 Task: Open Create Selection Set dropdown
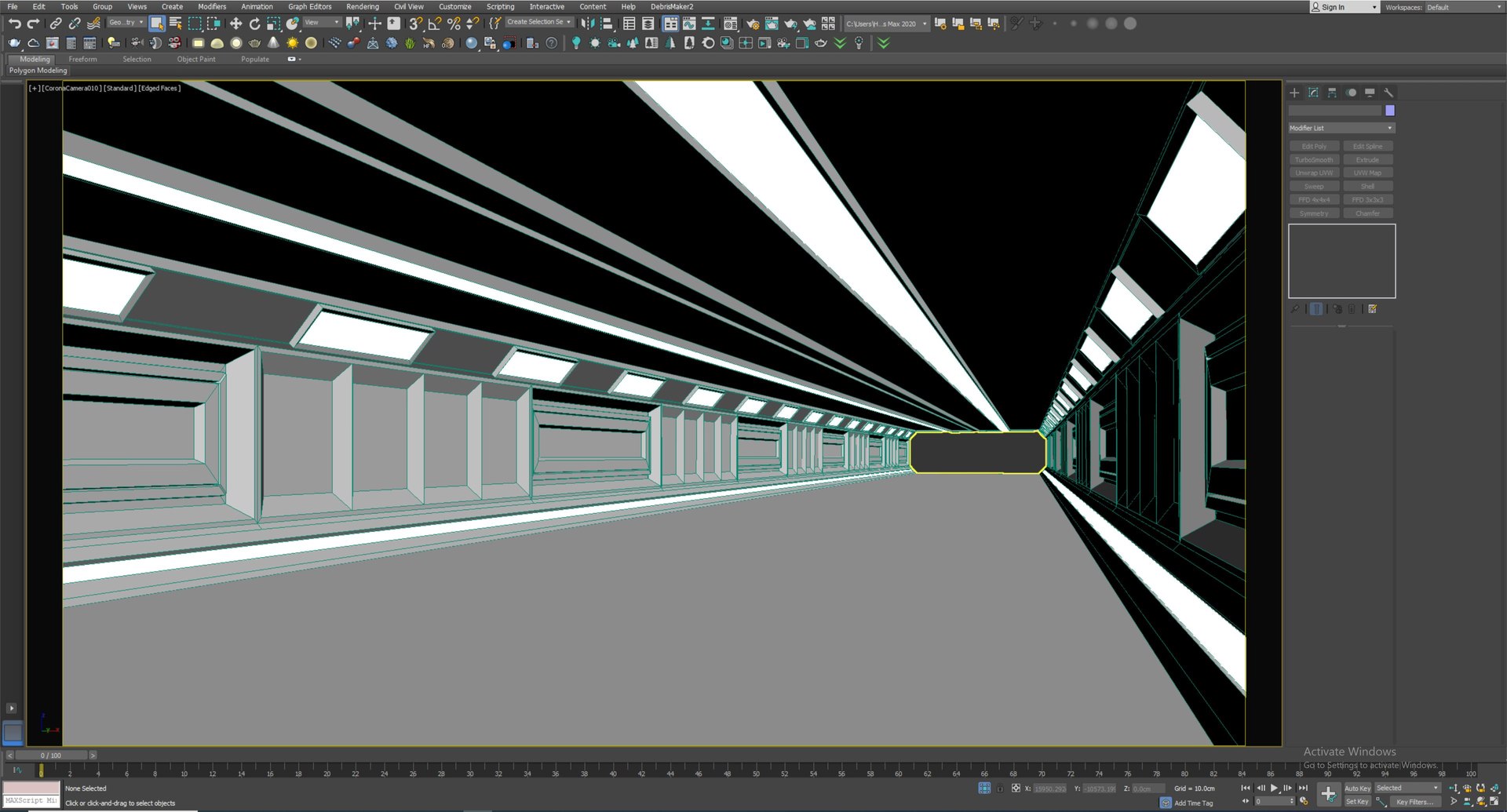538,23
